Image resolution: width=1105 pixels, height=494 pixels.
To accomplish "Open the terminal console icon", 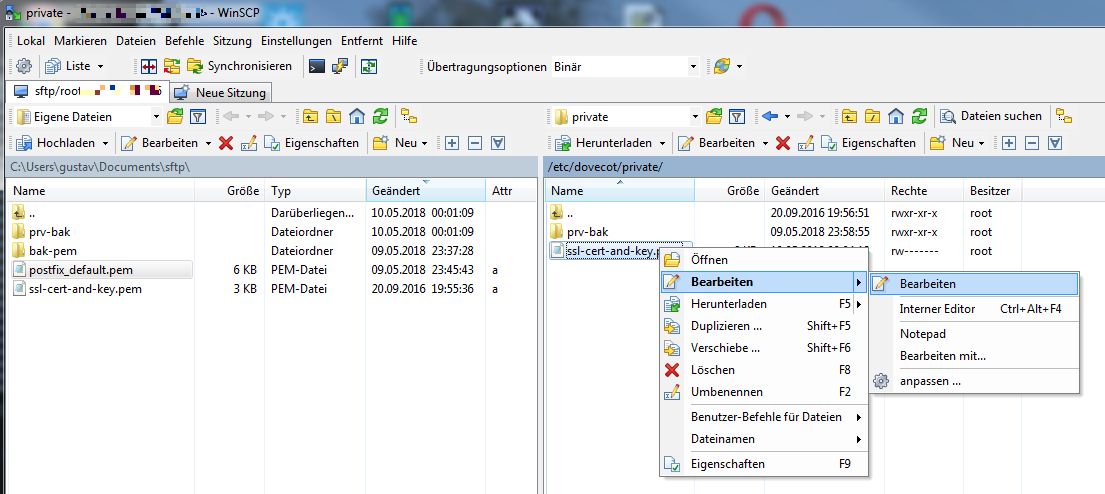I will click(317, 66).
